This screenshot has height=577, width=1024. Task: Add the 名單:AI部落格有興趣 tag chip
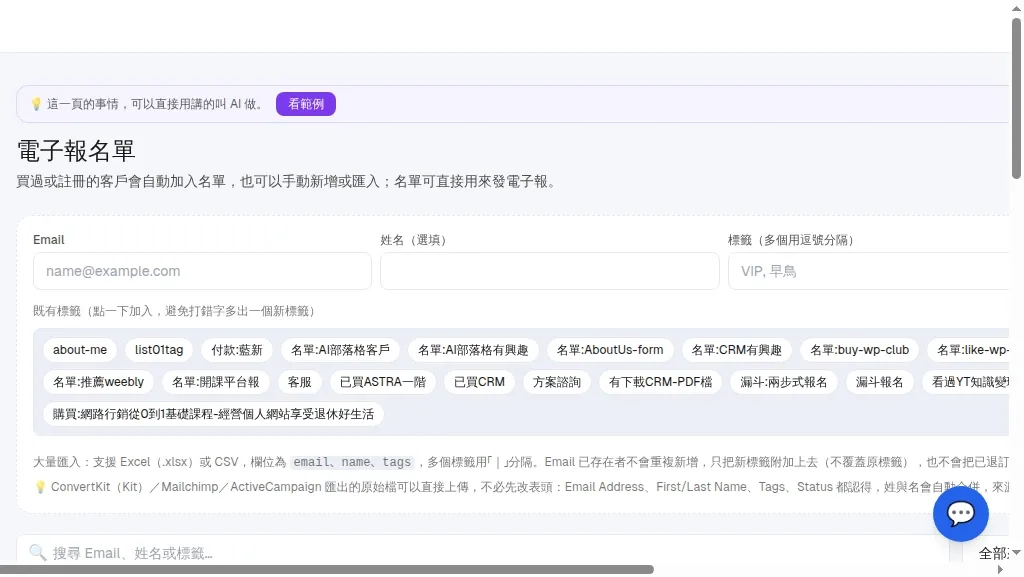pos(473,350)
